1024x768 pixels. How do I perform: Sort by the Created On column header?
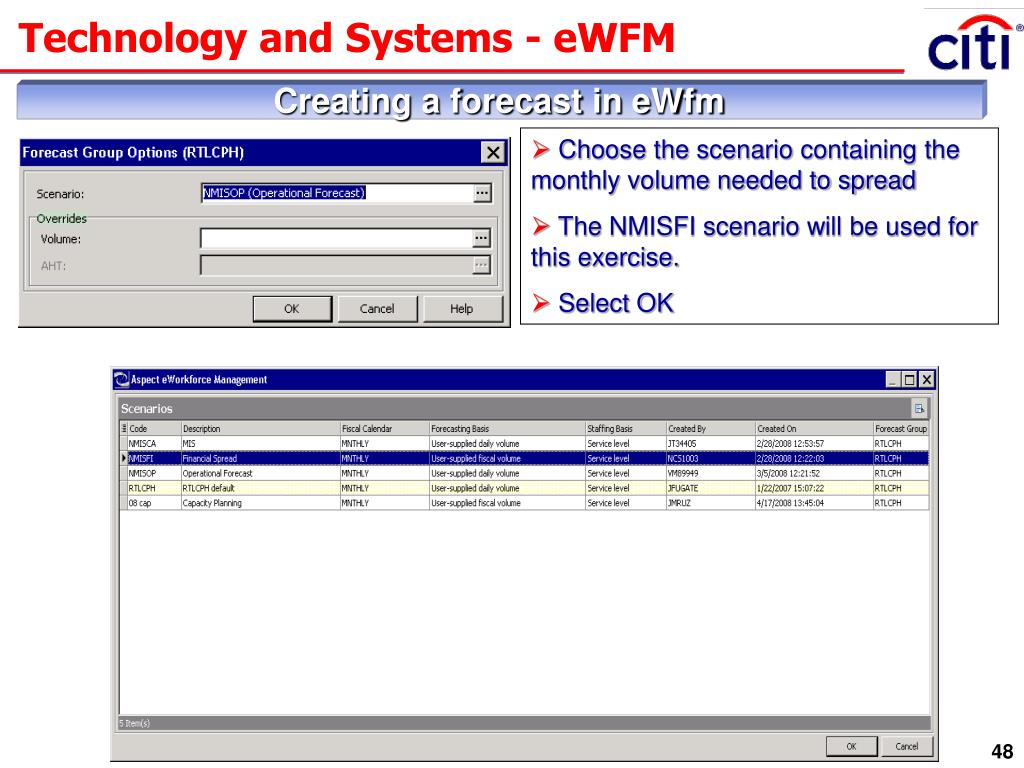tap(814, 428)
